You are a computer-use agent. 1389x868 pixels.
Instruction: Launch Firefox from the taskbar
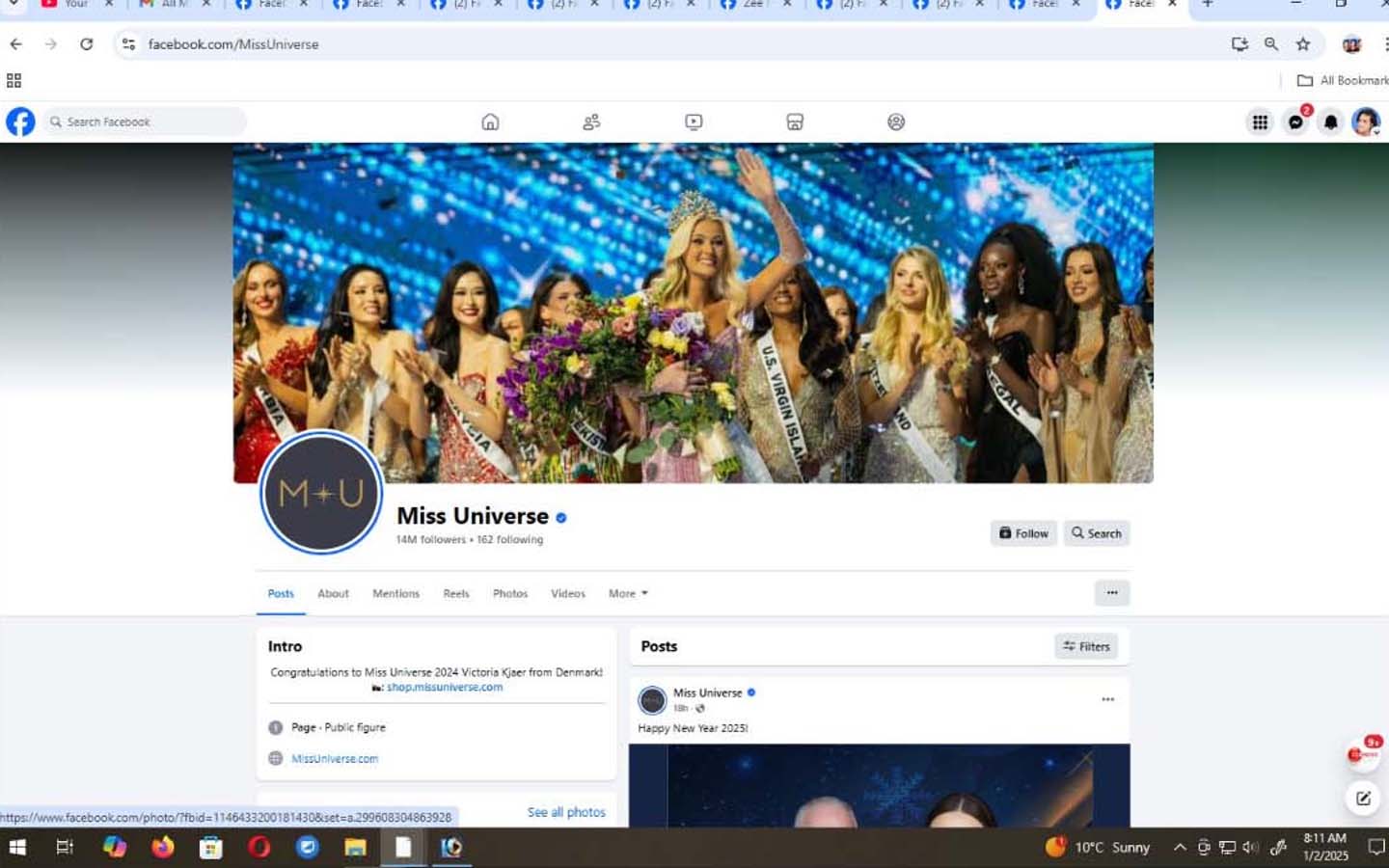point(163,848)
